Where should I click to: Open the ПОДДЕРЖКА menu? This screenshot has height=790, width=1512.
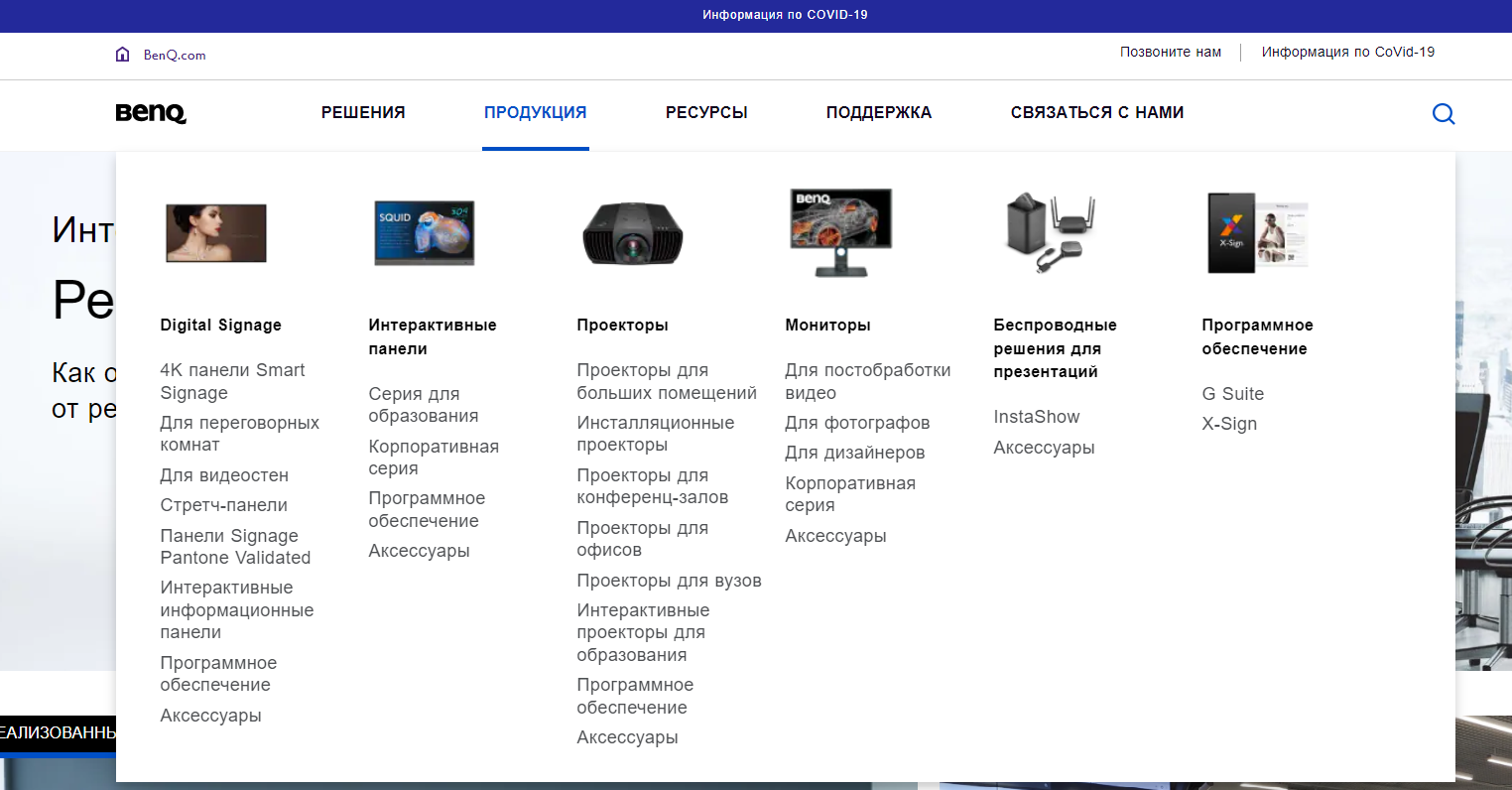coord(879,113)
